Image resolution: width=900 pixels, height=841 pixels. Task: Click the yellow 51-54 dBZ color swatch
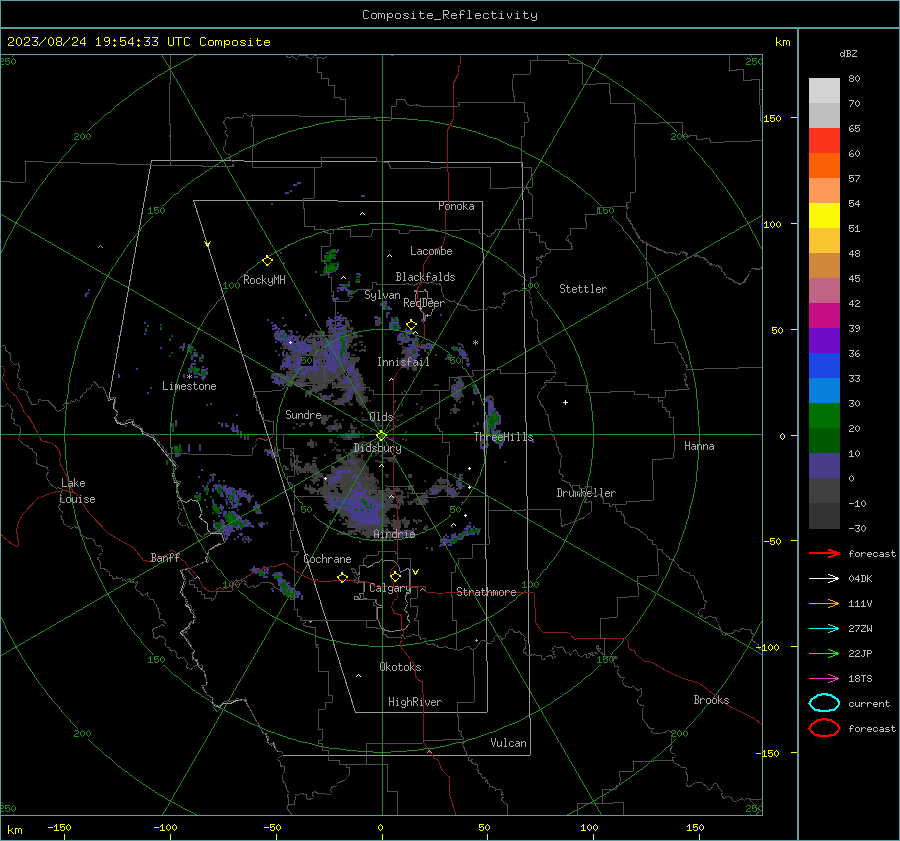click(824, 216)
